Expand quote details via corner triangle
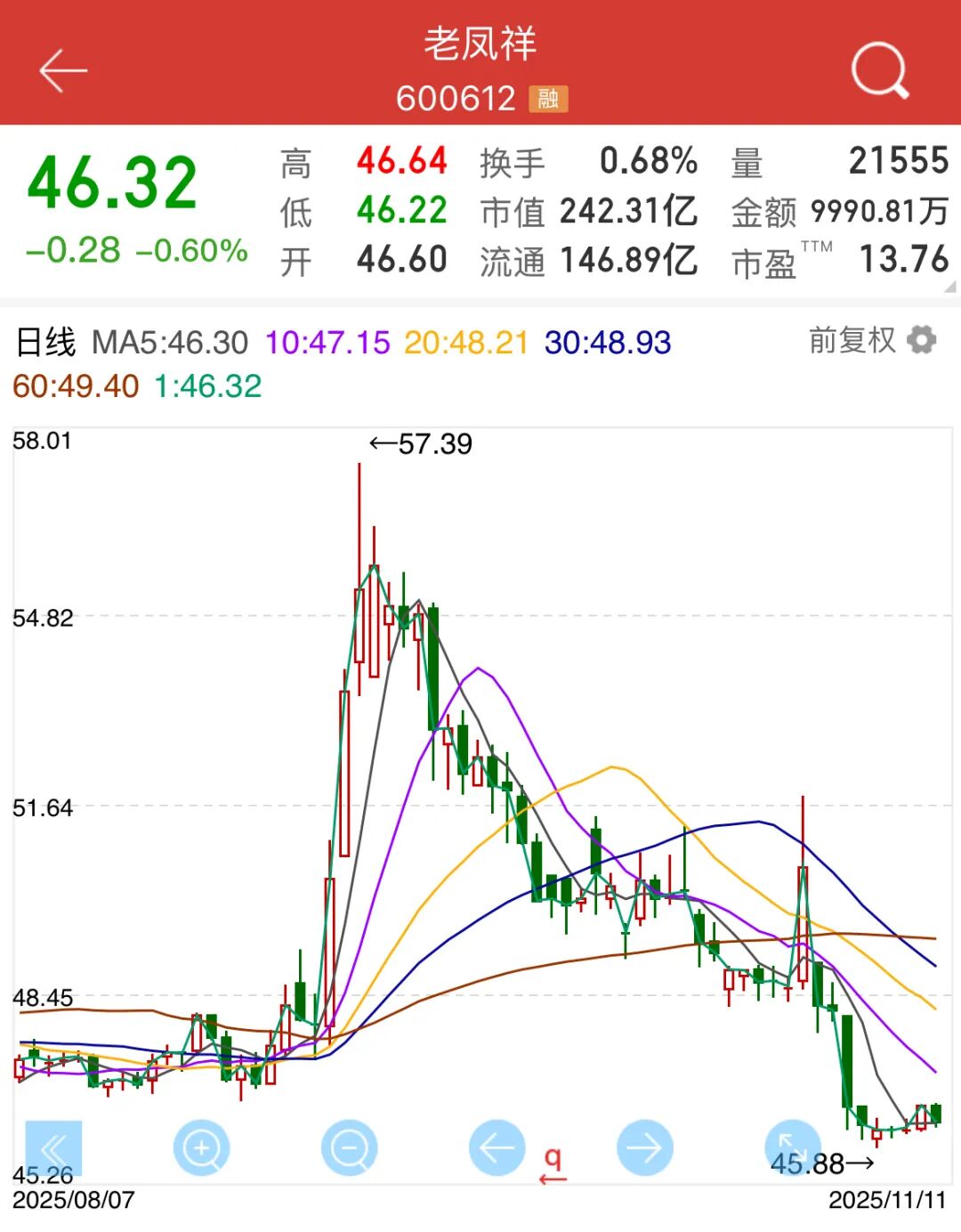This screenshot has width=961, height=1232. click(949, 287)
